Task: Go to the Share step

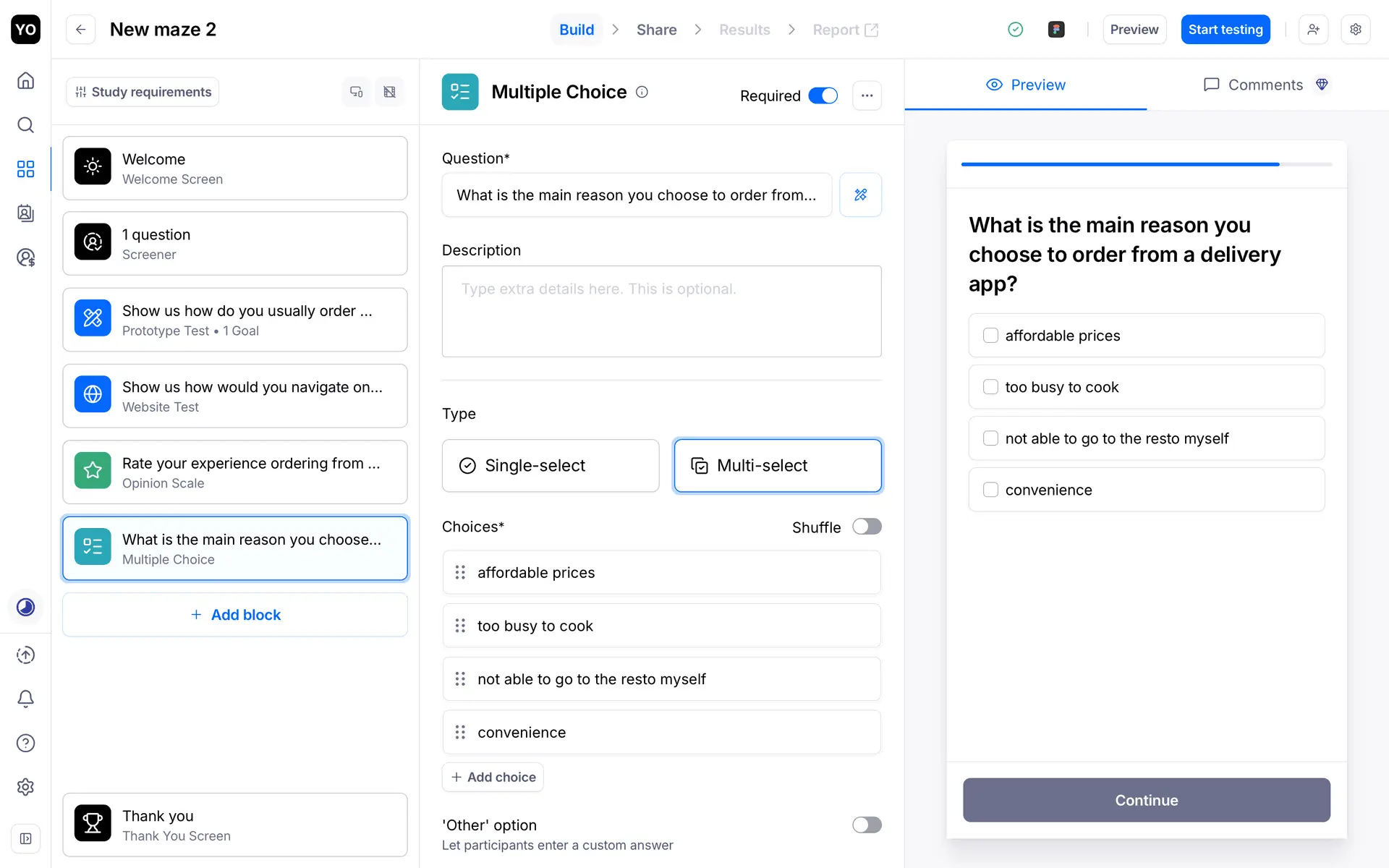Action: [656, 30]
